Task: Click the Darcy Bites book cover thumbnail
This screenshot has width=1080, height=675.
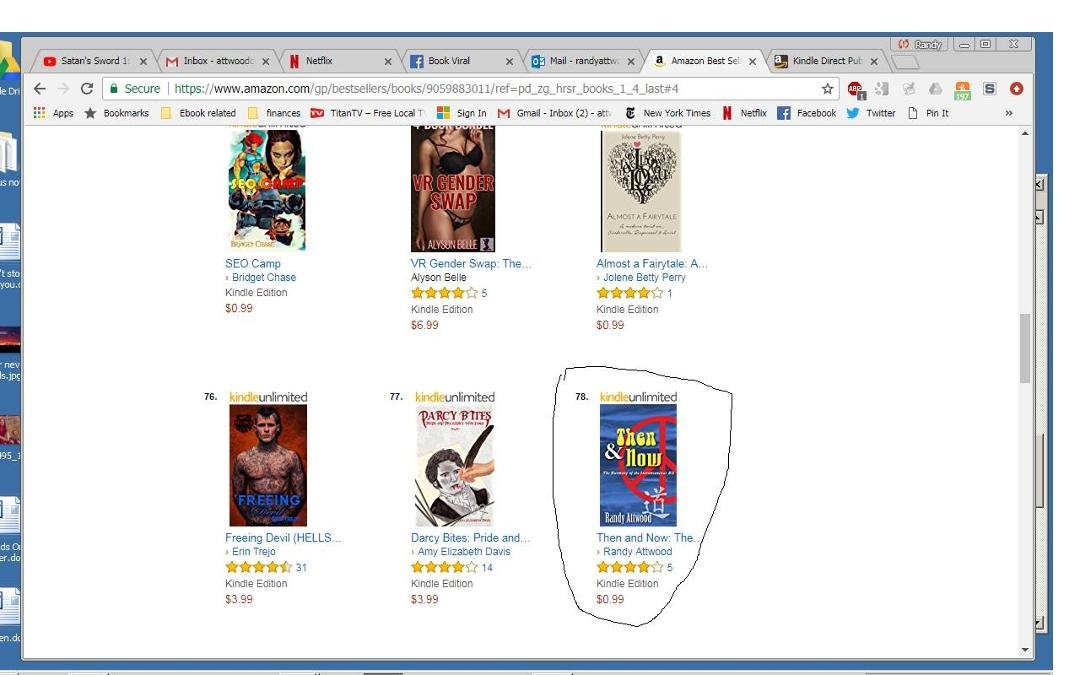Action: pos(455,466)
